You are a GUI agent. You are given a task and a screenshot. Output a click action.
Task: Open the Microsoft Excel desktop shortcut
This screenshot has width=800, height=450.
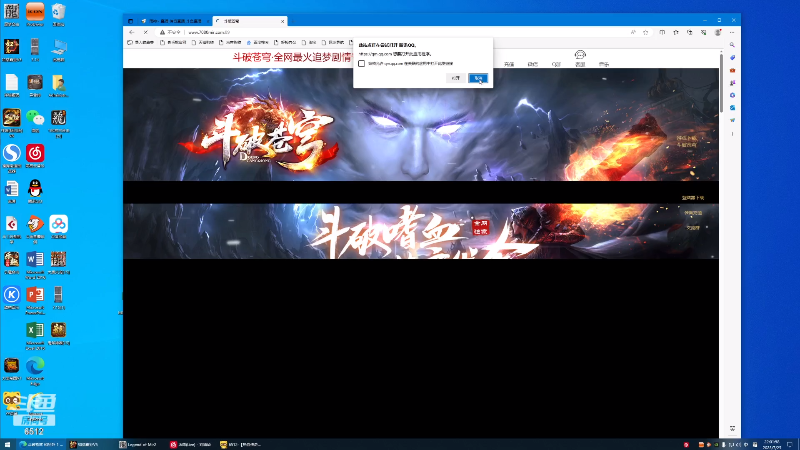pos(35,334)
